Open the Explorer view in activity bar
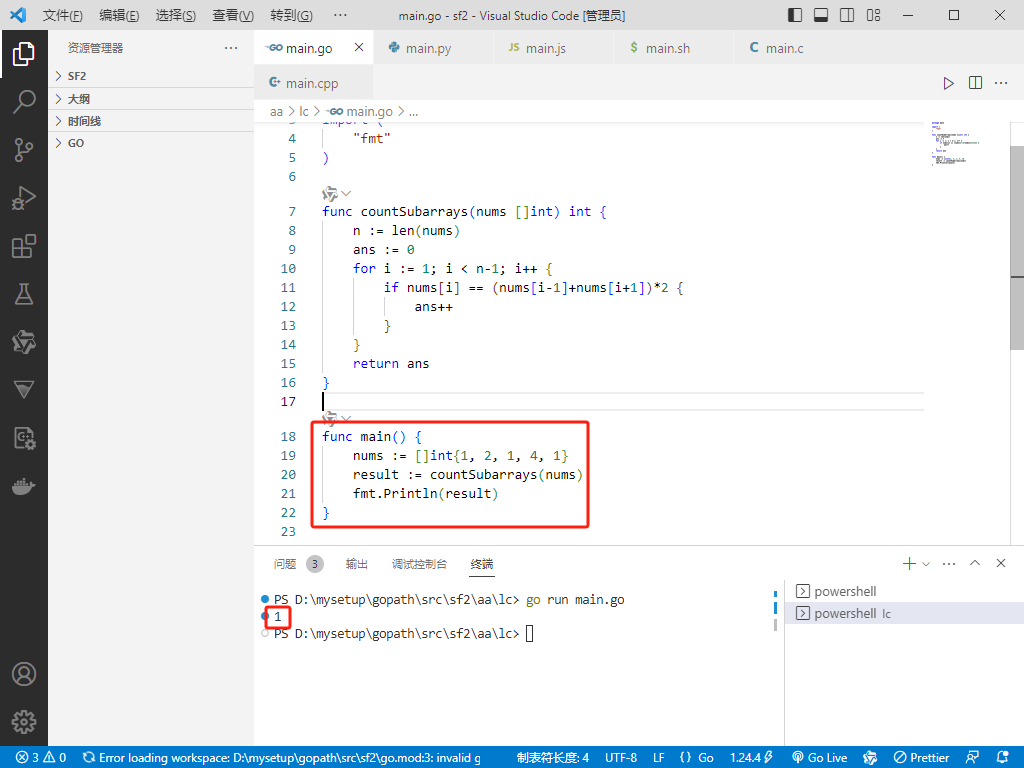The image size is (1024, 768). point(24,54)
